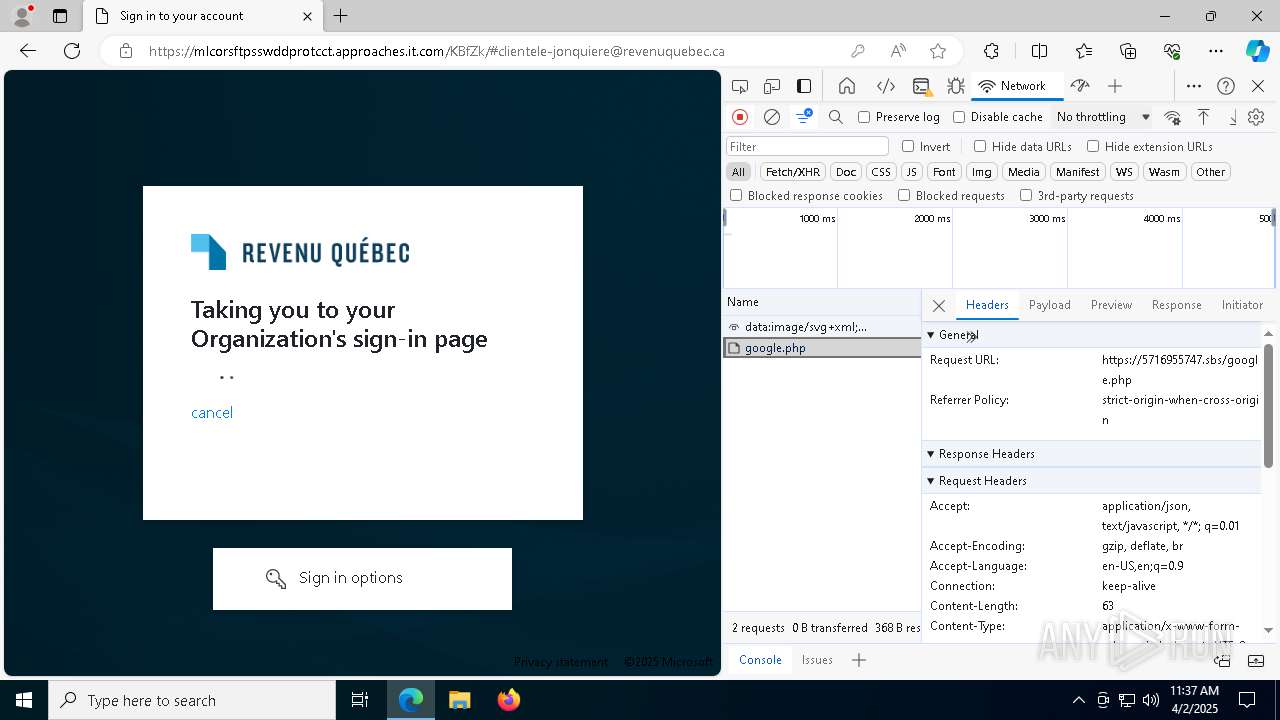This screenshot has height=720, width=1280.
Task: Clear the network log
Action: coord(772,117)
